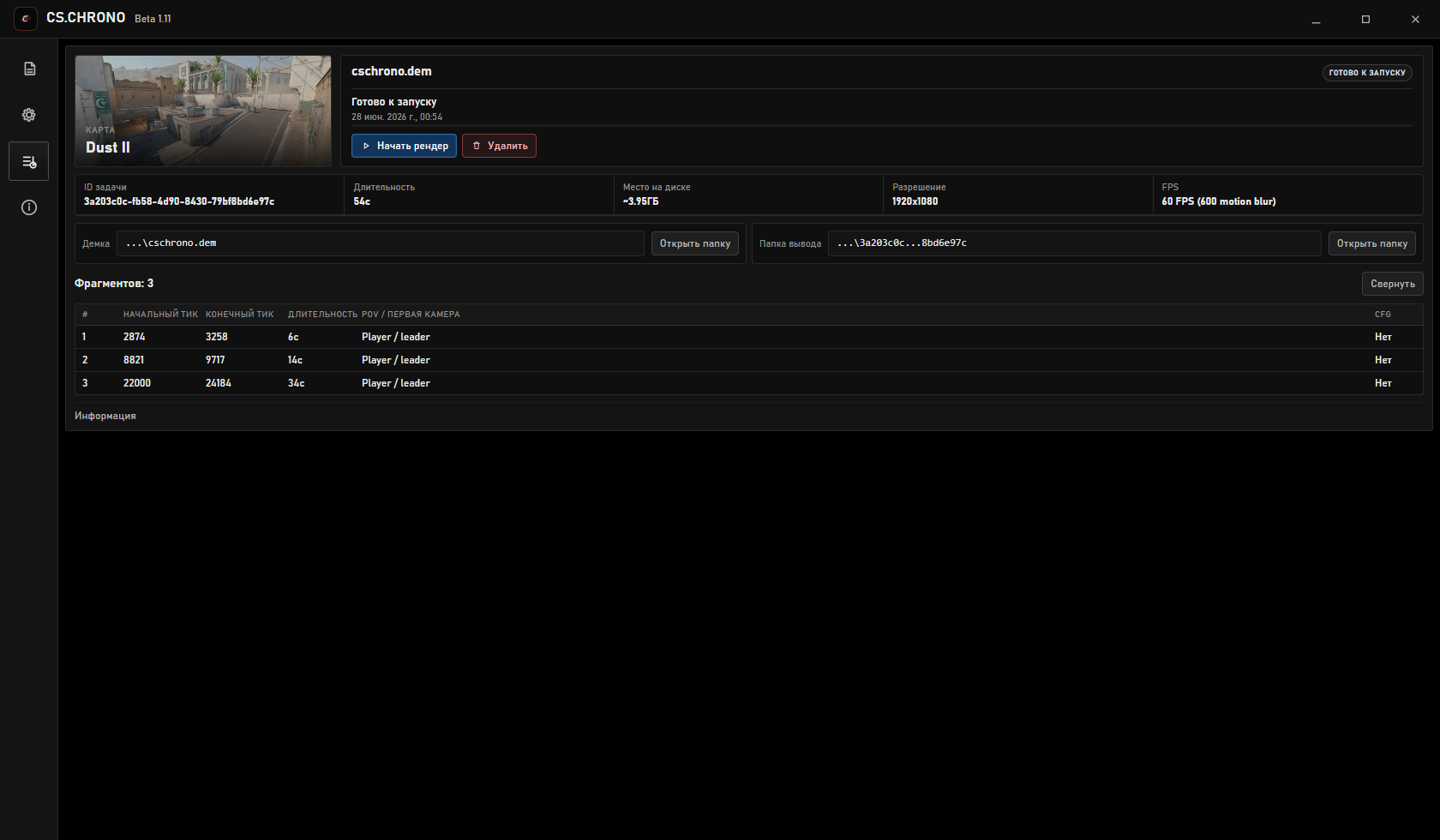Open settings gear in sidebar
This screenshot has width=1440, height=840.
(x=29, y=115)
